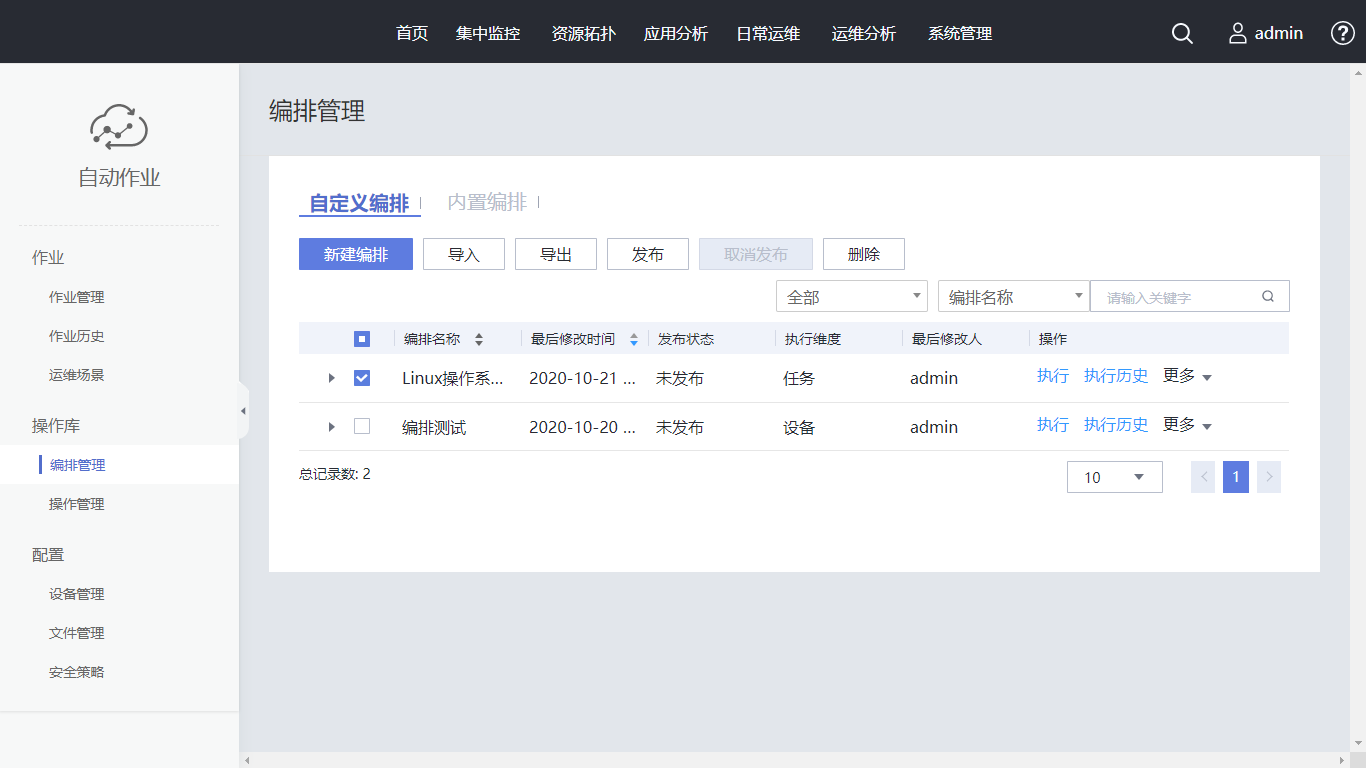Sort by 最后修改时间 column sort icon
The image size is (1366, 768).
coord(634,340)
